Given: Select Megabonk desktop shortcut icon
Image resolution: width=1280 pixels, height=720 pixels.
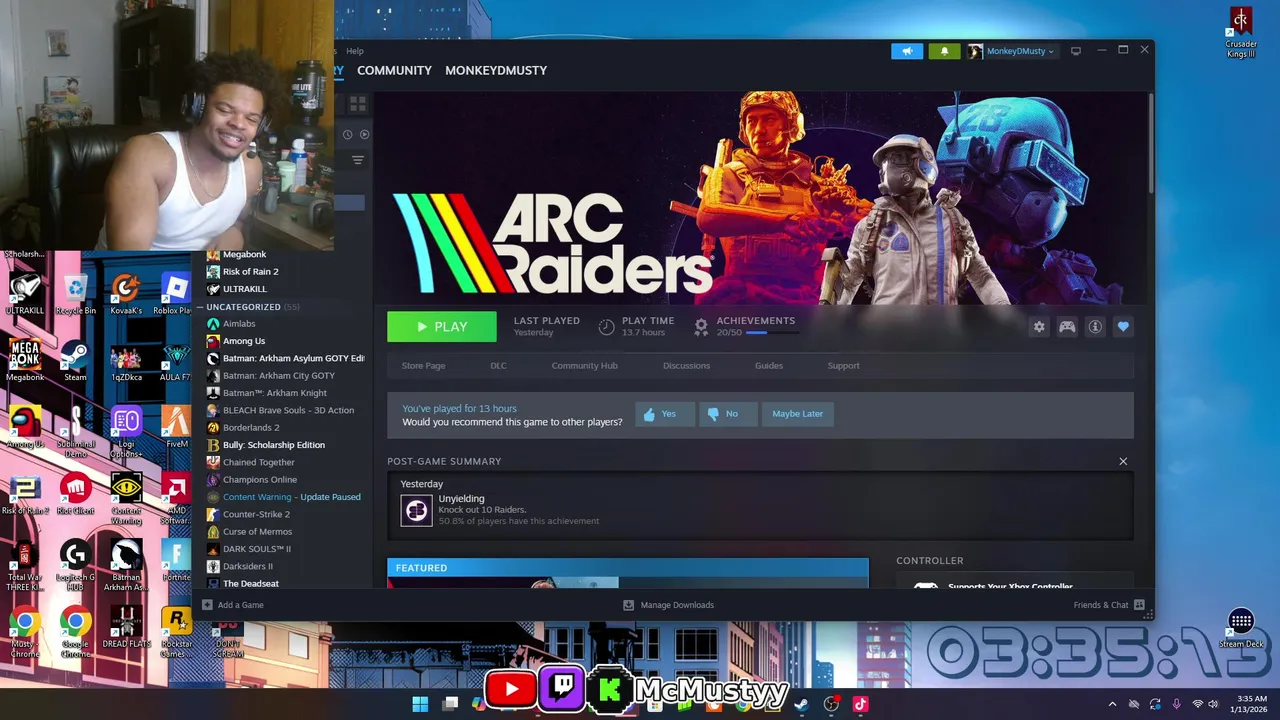Looking at the screenshot, I should click(25, 361).
